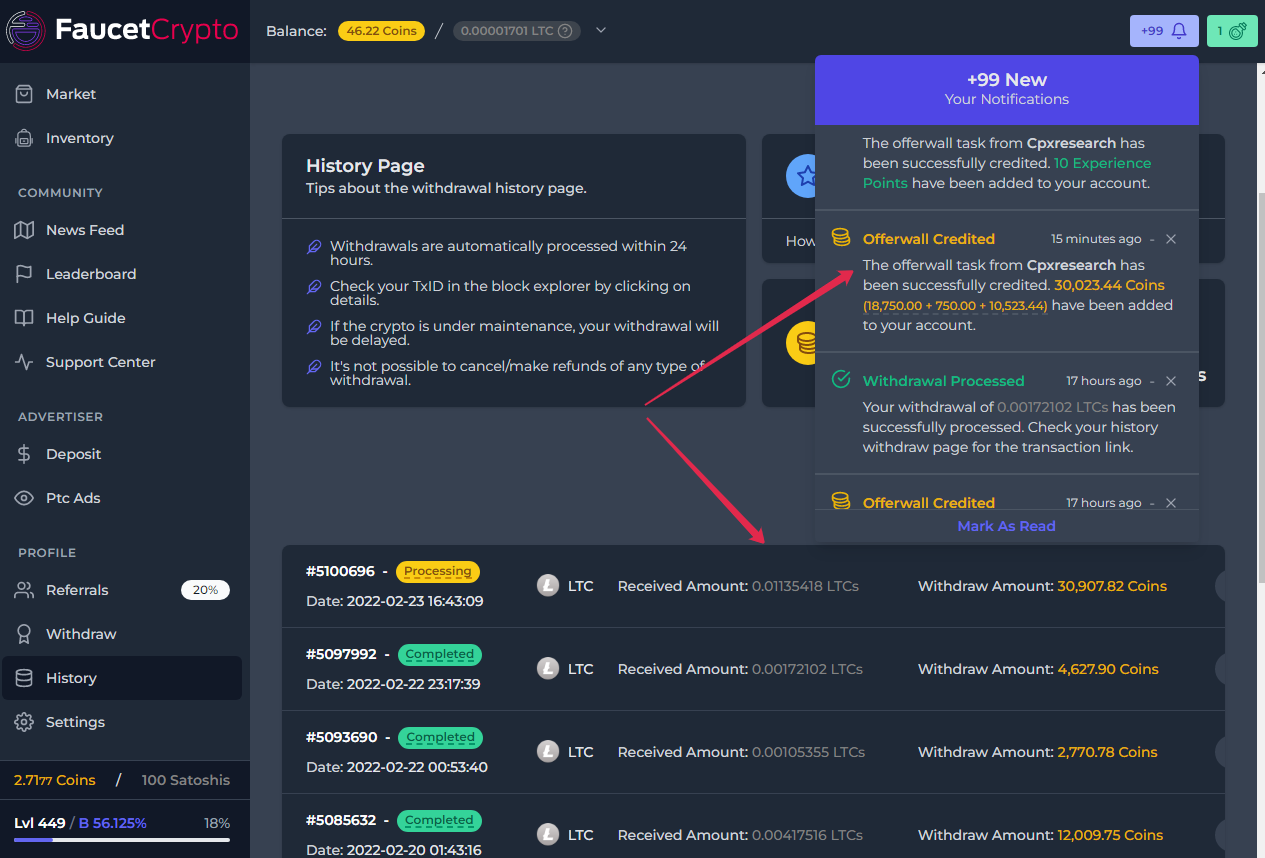Screen dimensions: 1265x858
Task: Open Inventory via its backpack icon
Action: (25, 138)
